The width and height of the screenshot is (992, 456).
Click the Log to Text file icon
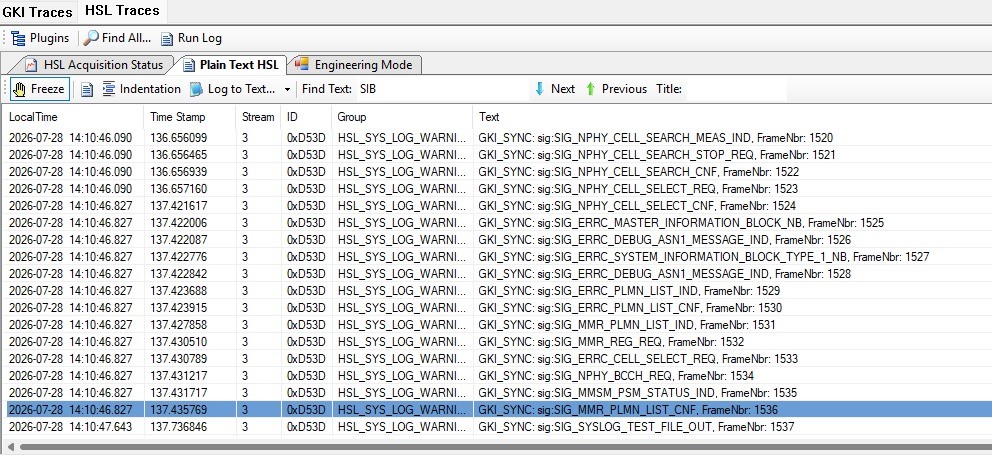(197, 89)
